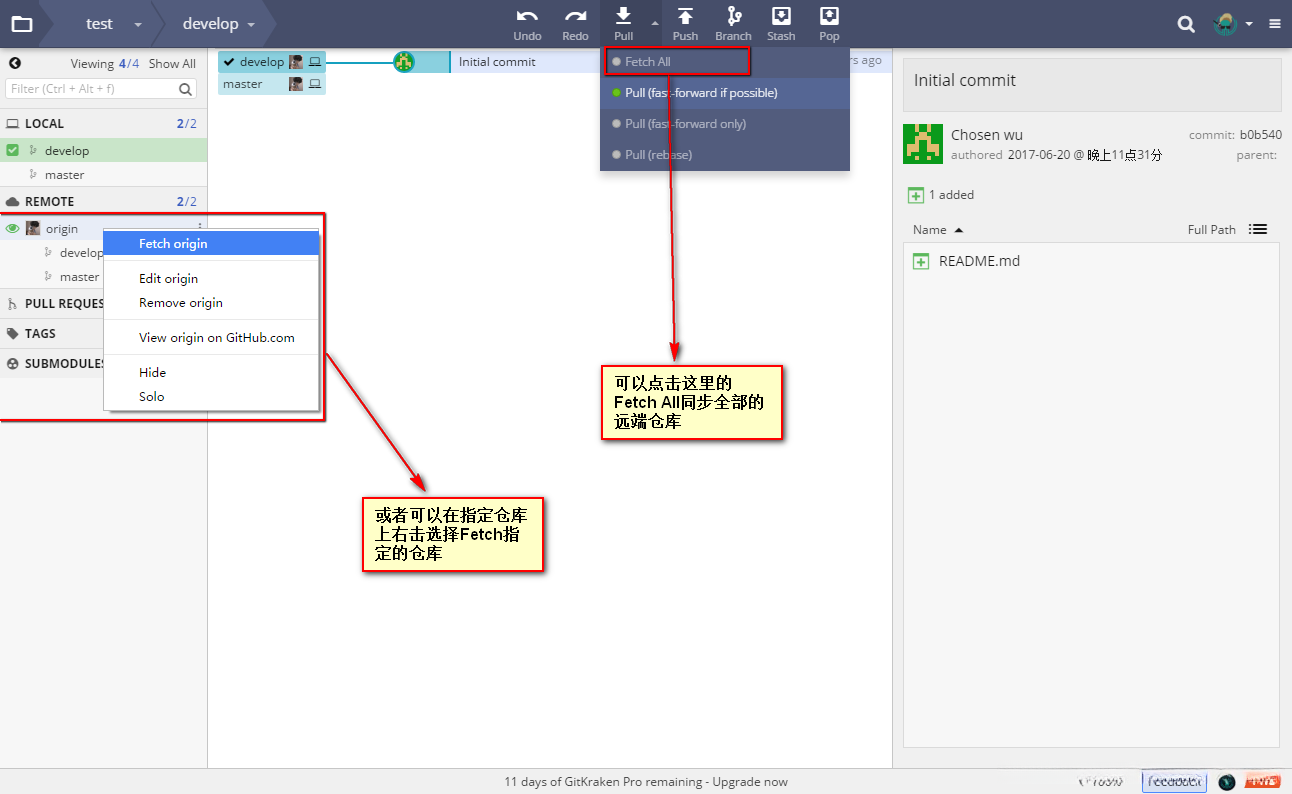
Task: Click the Undo toolbar icon
Action: pos(527,17)
